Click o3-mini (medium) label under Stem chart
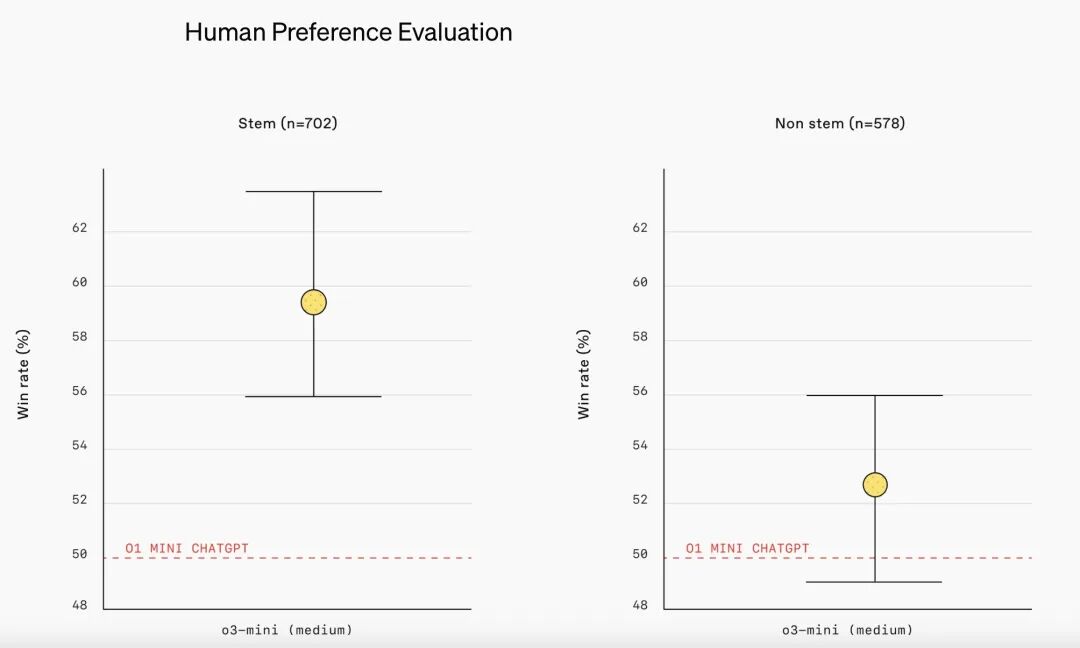Viewport: 1080px width, 648px height. click(x=287, y=629)
